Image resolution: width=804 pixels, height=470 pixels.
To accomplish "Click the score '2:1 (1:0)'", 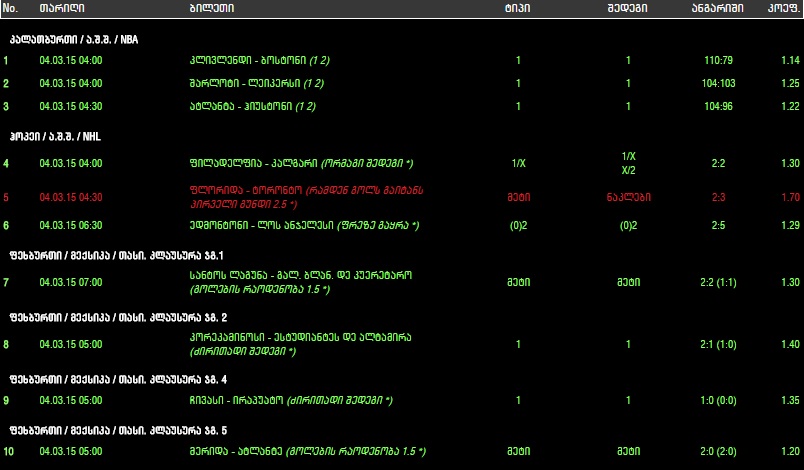I will coord(718,344).
